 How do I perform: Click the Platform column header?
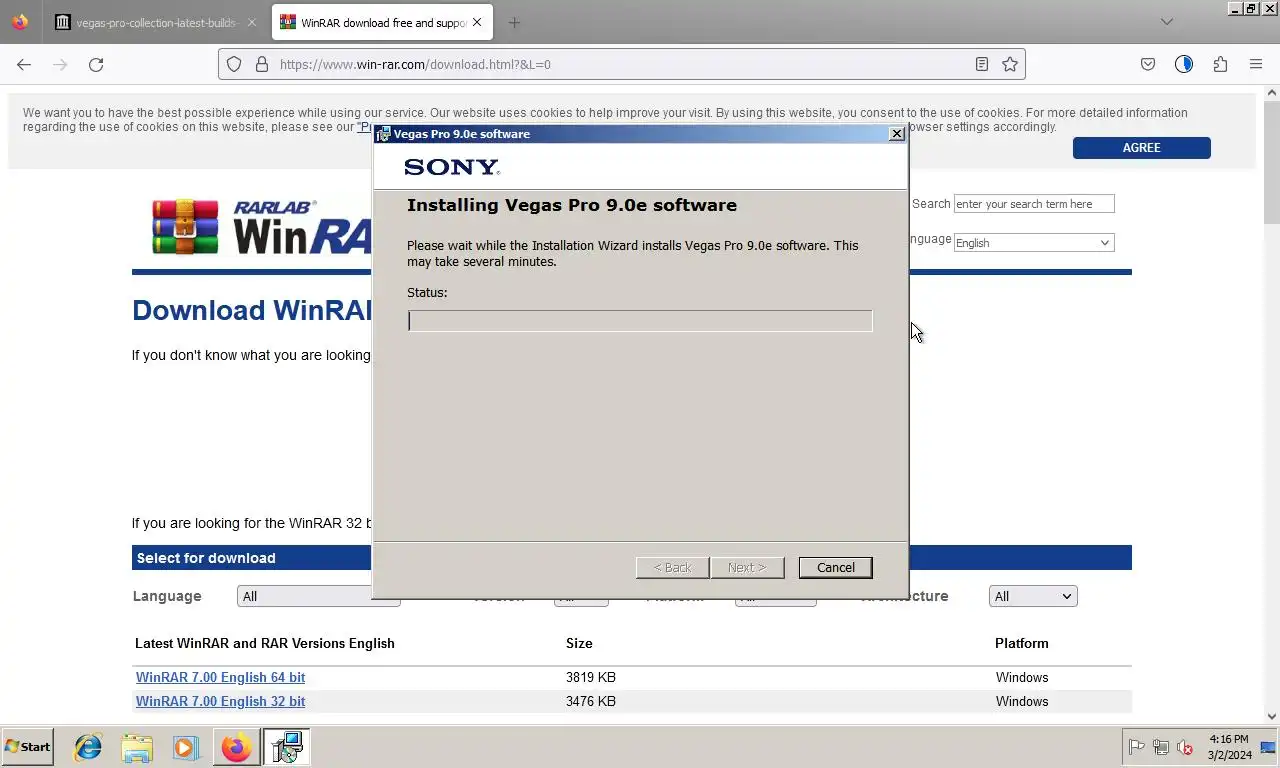click(x=1021, y=643)
